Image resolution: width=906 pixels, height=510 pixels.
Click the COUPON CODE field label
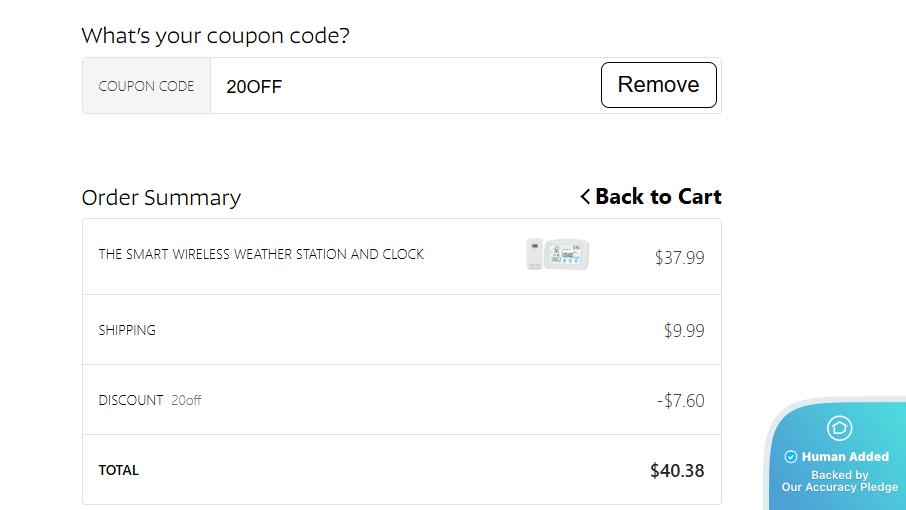(146, 86)
